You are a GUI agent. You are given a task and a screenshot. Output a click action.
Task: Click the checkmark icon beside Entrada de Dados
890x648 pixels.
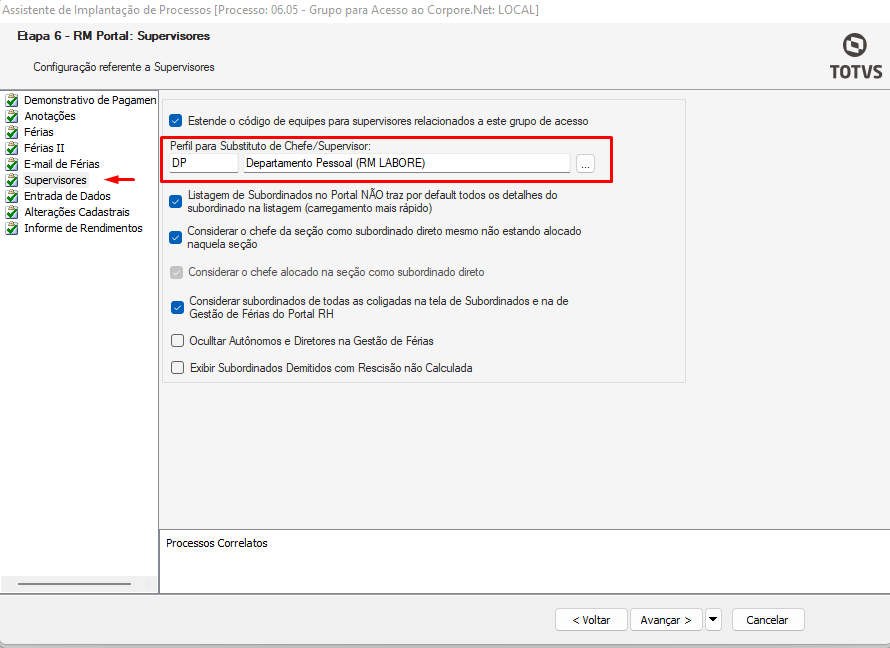coord(12,196)
